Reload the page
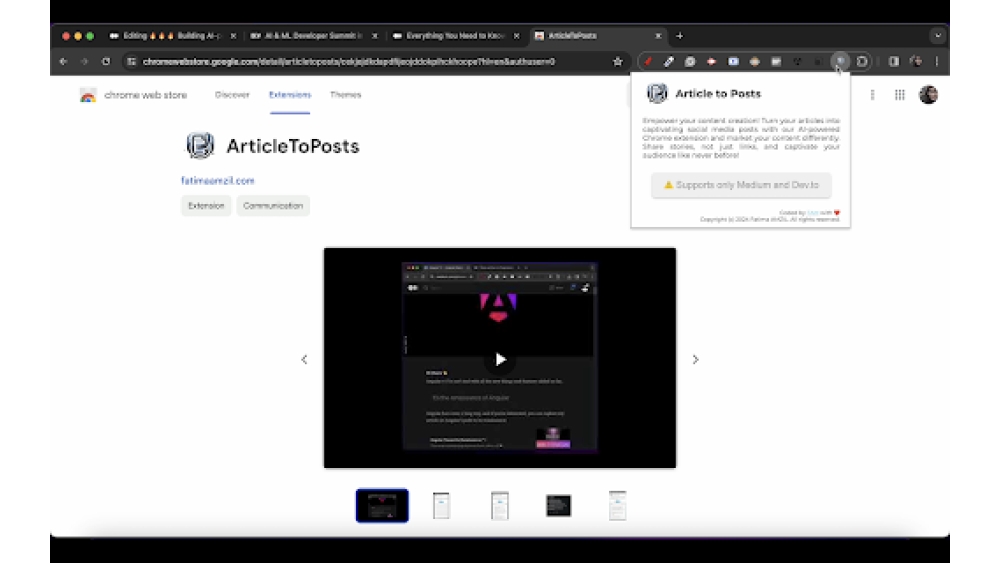 tap(106, 62)
